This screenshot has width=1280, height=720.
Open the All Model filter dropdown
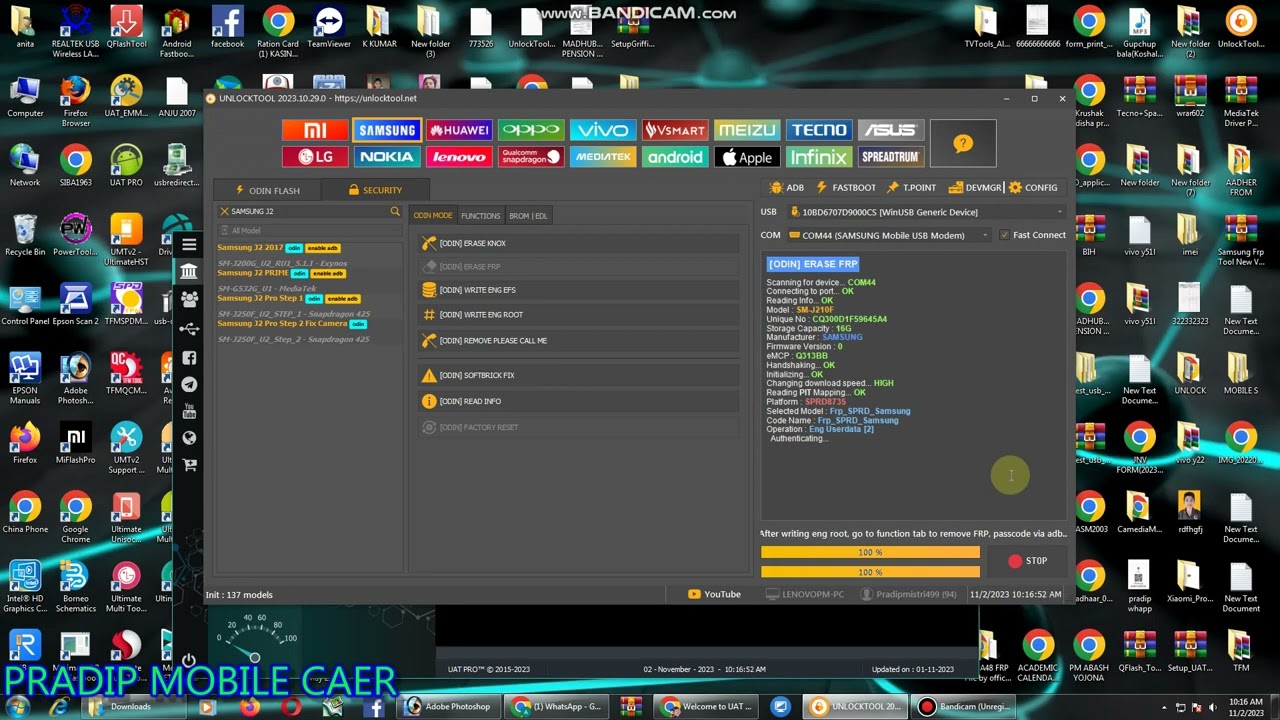(308, 230)
